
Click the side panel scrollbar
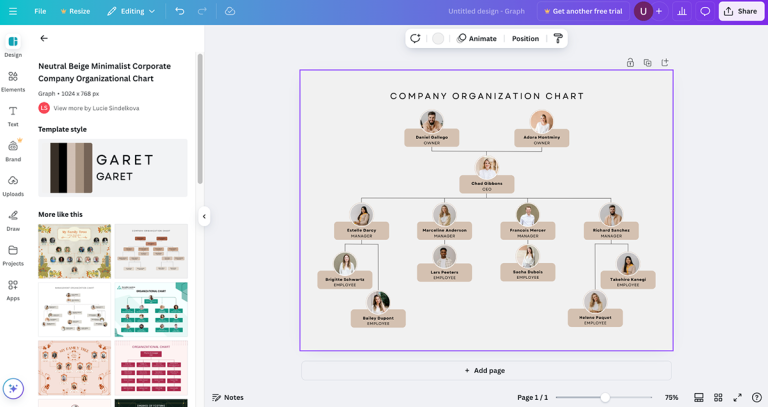click(200, 119)
